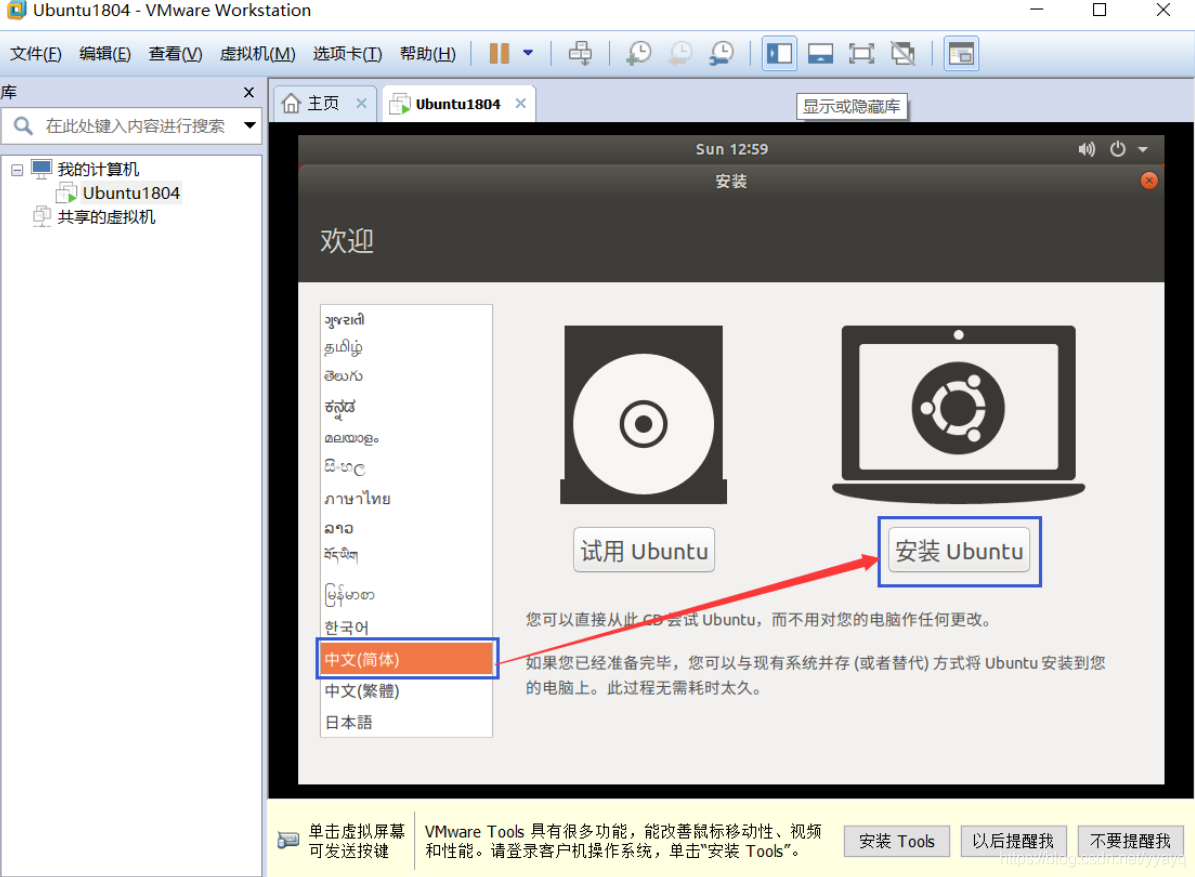The width and height of the screenshot is (1195, 877).
Task: Open the 编辑(E) menu
Action: (105, 53)
